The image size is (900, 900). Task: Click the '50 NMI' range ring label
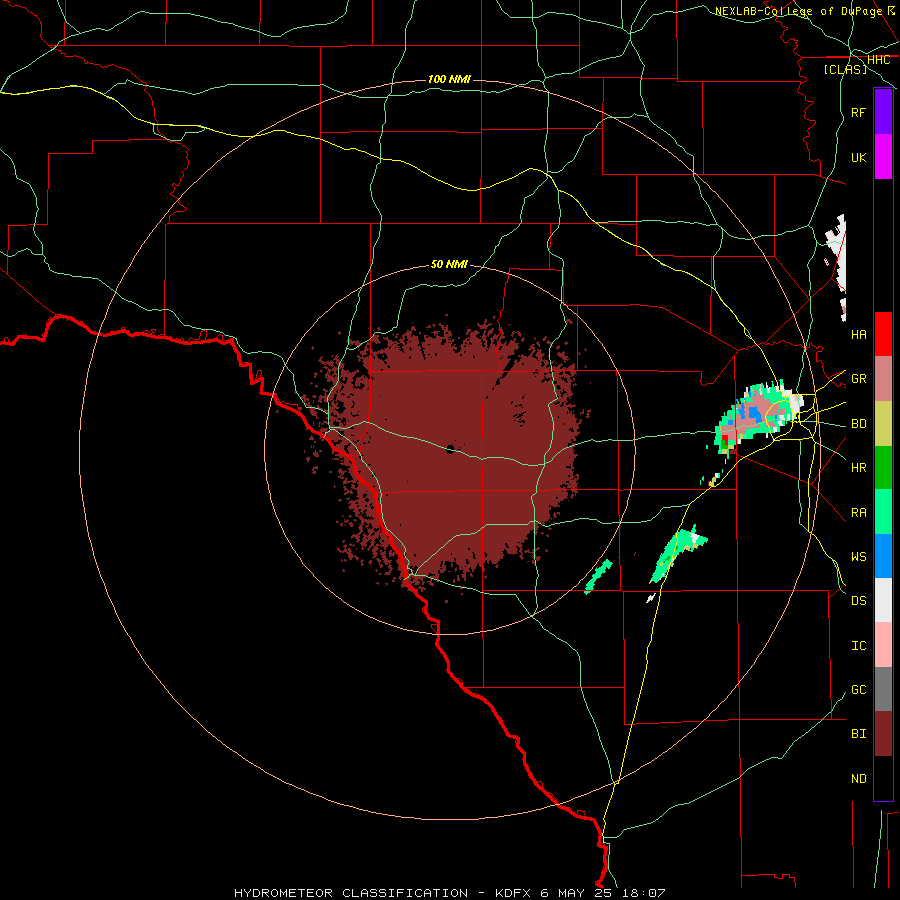pyautogui.click(x=449, y=264)
